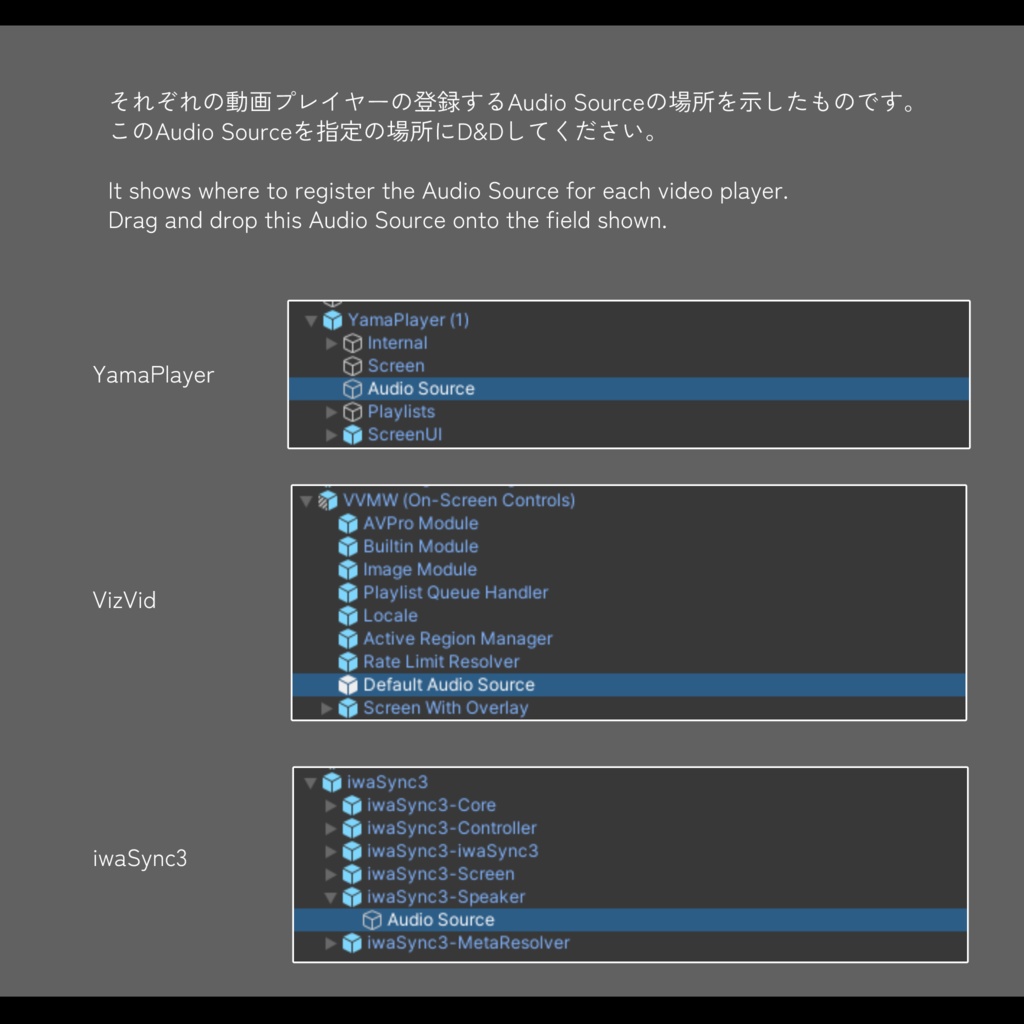This screenshot has height=1024, width=1024.
Task: Click the AVPro Module cube icon
Action: 348,523
